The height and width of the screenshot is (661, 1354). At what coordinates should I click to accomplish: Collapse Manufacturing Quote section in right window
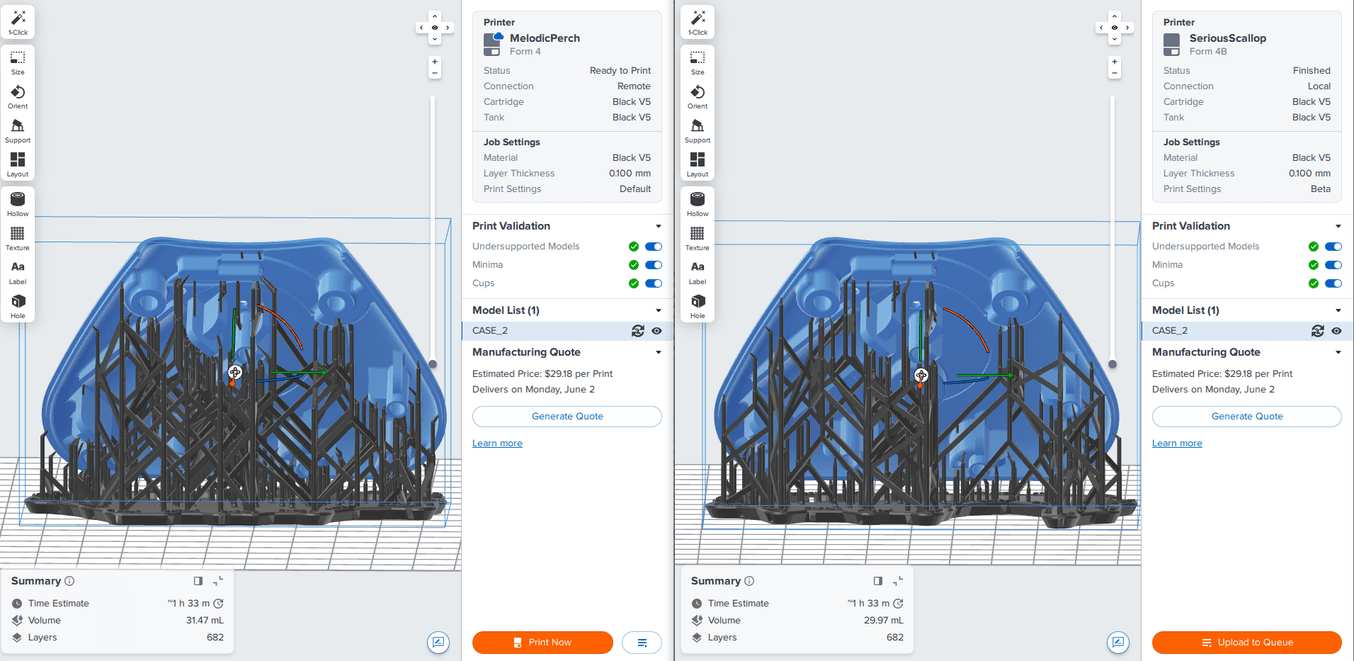[x=1338, y=352]
